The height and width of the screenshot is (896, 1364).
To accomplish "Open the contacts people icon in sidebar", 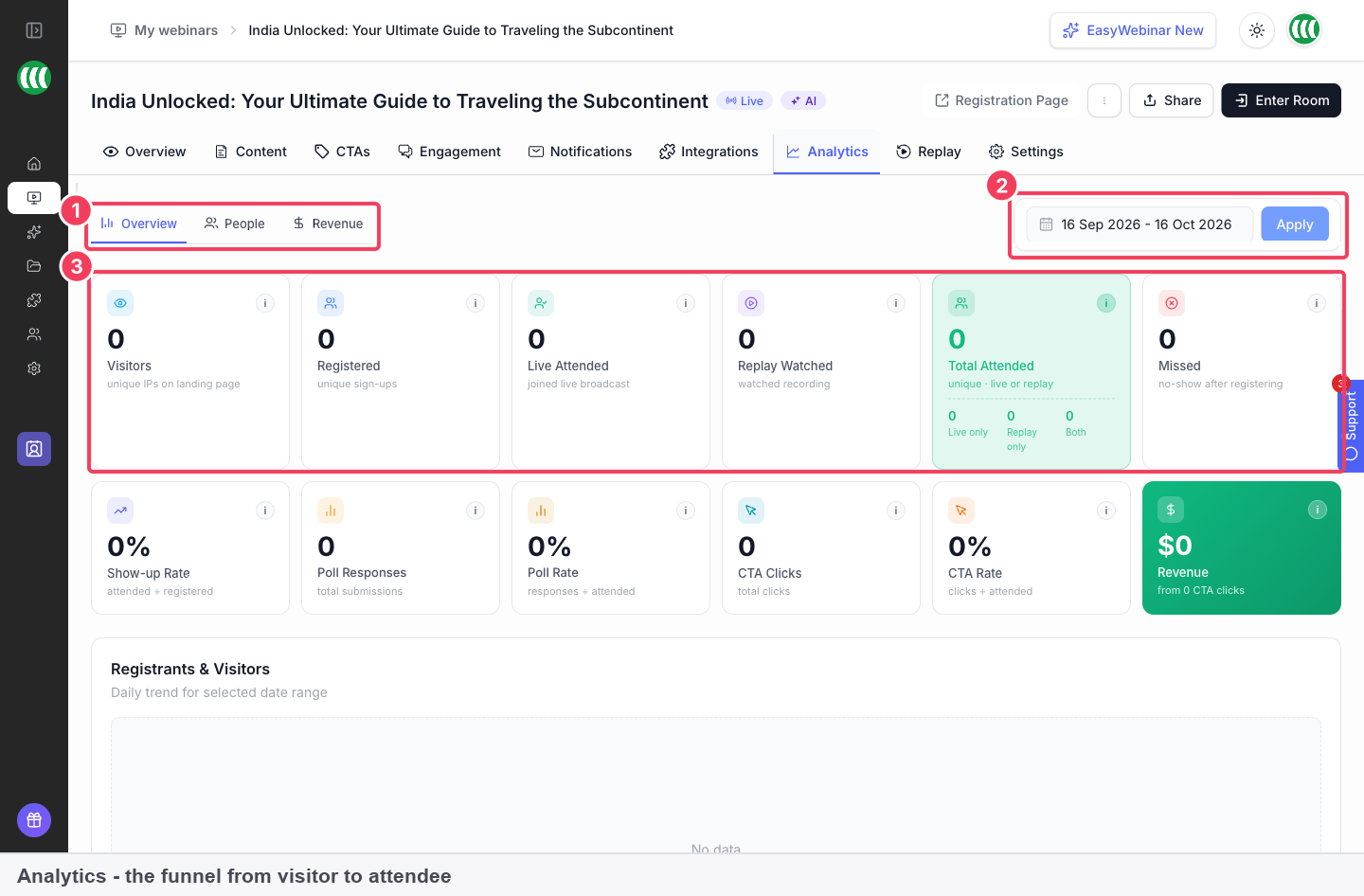I will coord(34,334).
